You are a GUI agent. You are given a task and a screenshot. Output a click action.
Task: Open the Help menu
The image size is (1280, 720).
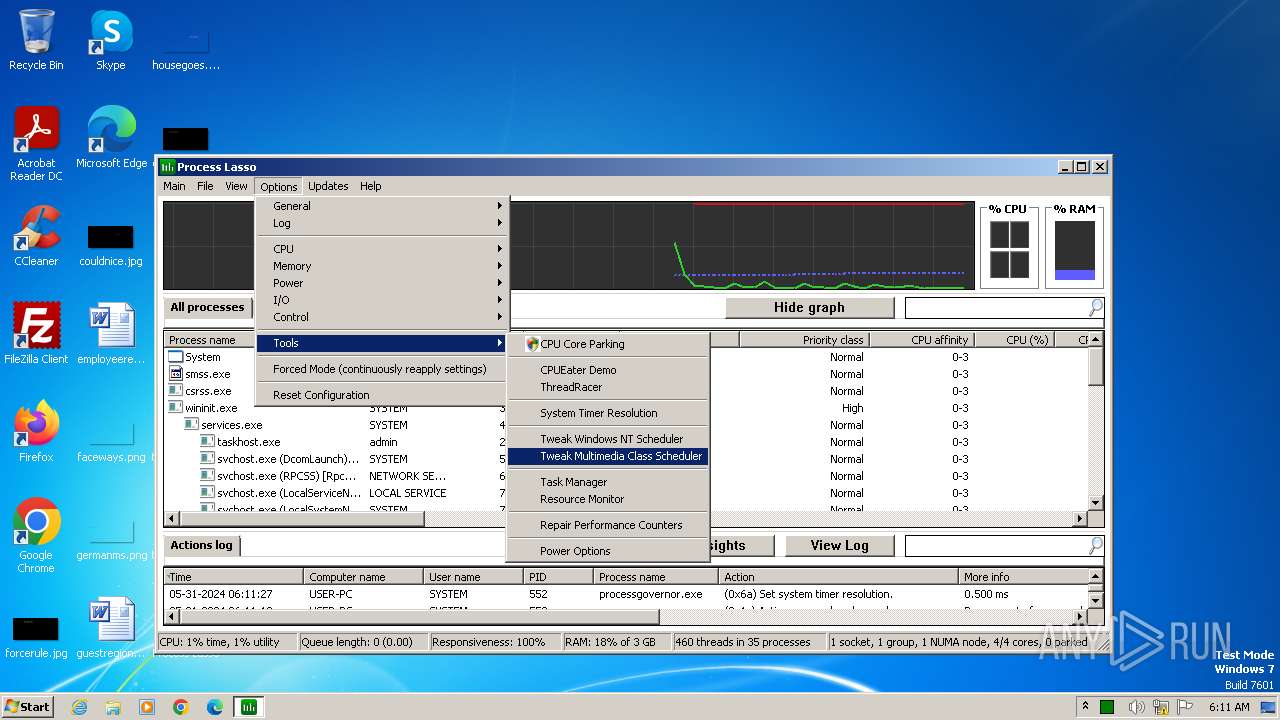370,186
